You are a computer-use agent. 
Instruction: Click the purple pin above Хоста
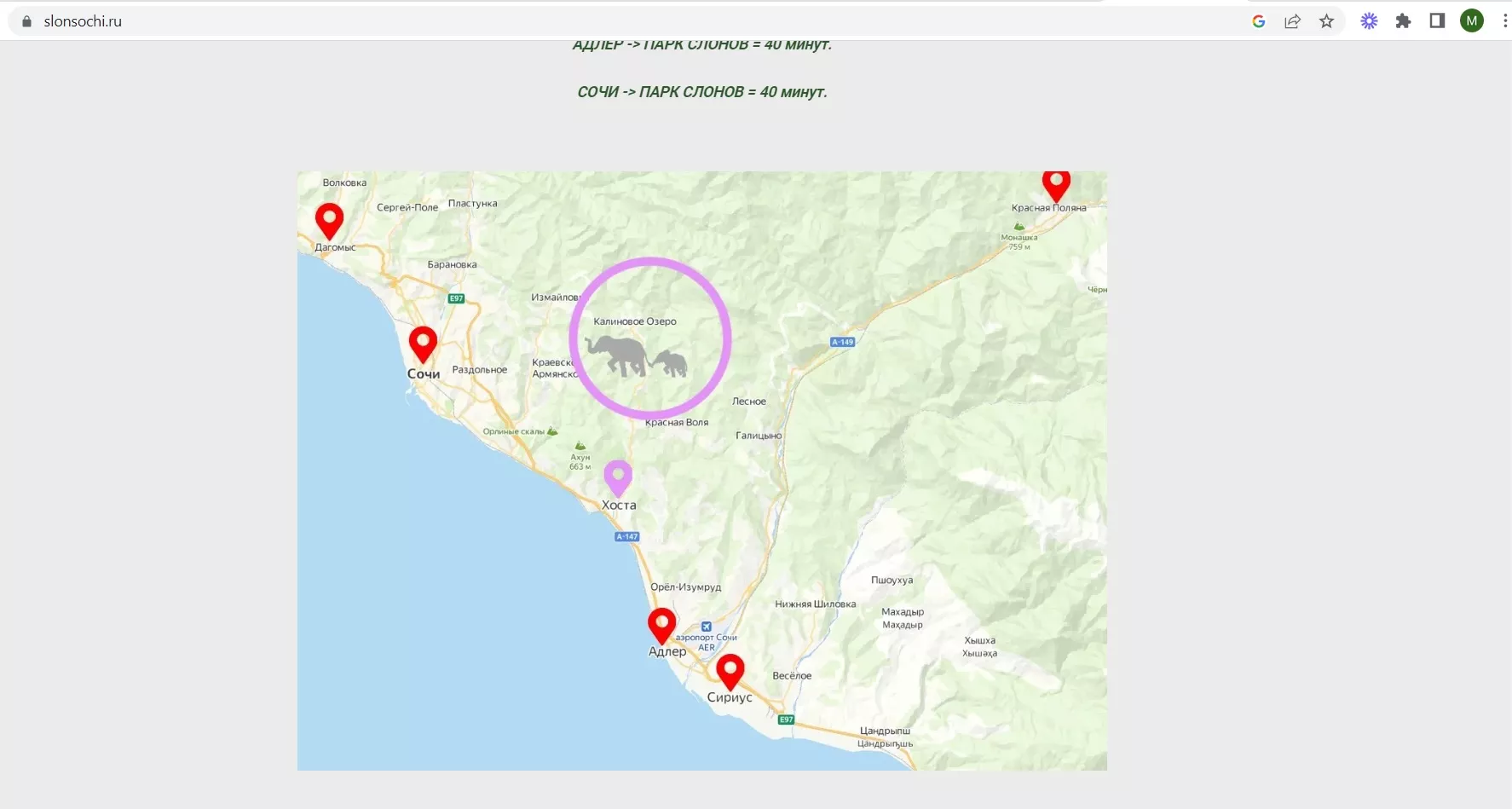[618, 477]
